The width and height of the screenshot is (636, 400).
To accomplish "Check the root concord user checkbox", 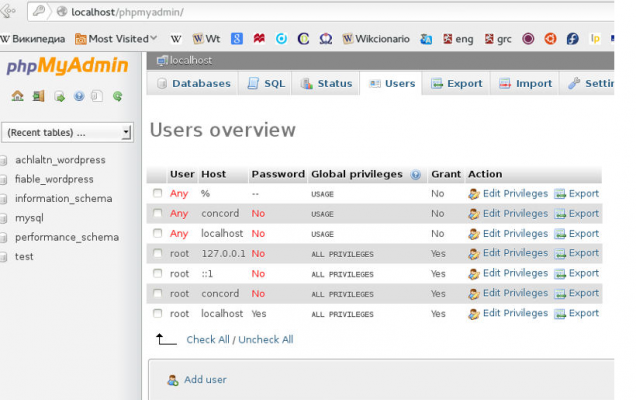I will [x=157, y=293].
